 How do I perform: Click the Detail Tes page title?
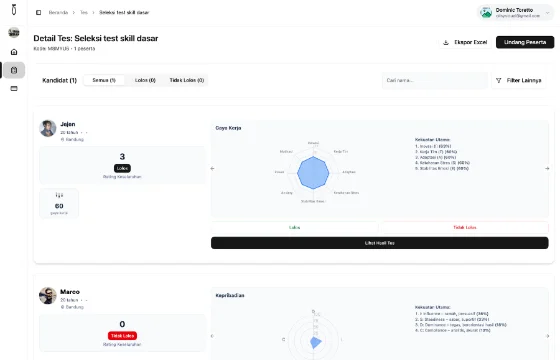pyautogui.click(x=96, y=38)
